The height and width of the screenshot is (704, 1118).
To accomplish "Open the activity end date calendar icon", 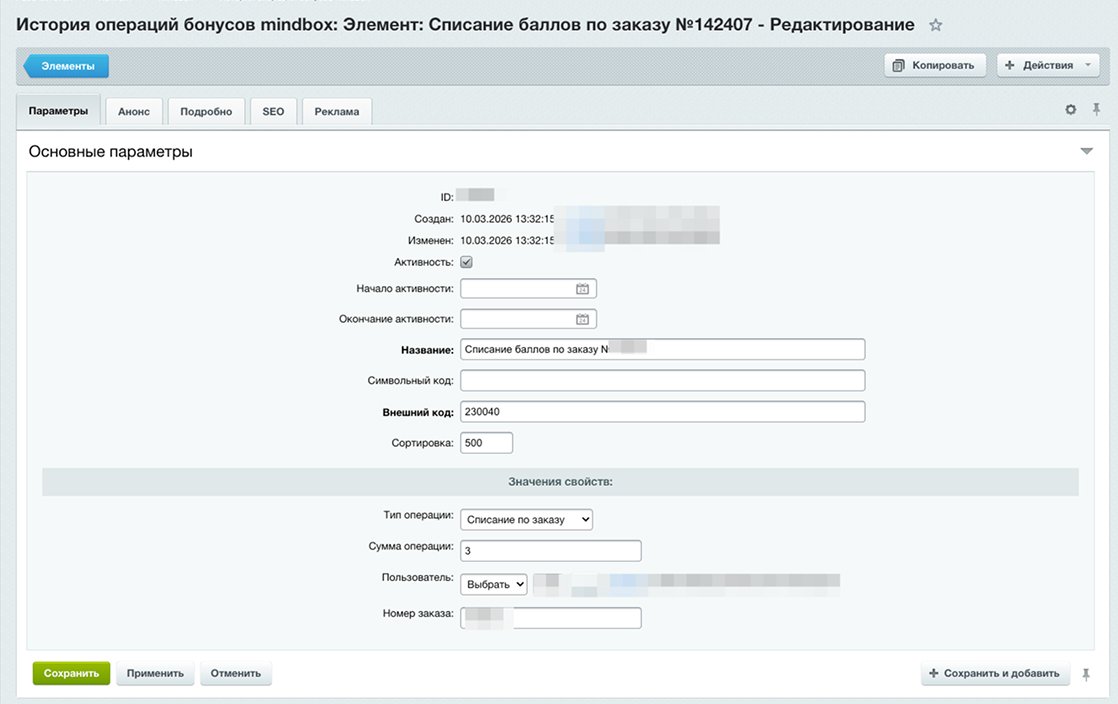I will [583, 320].
